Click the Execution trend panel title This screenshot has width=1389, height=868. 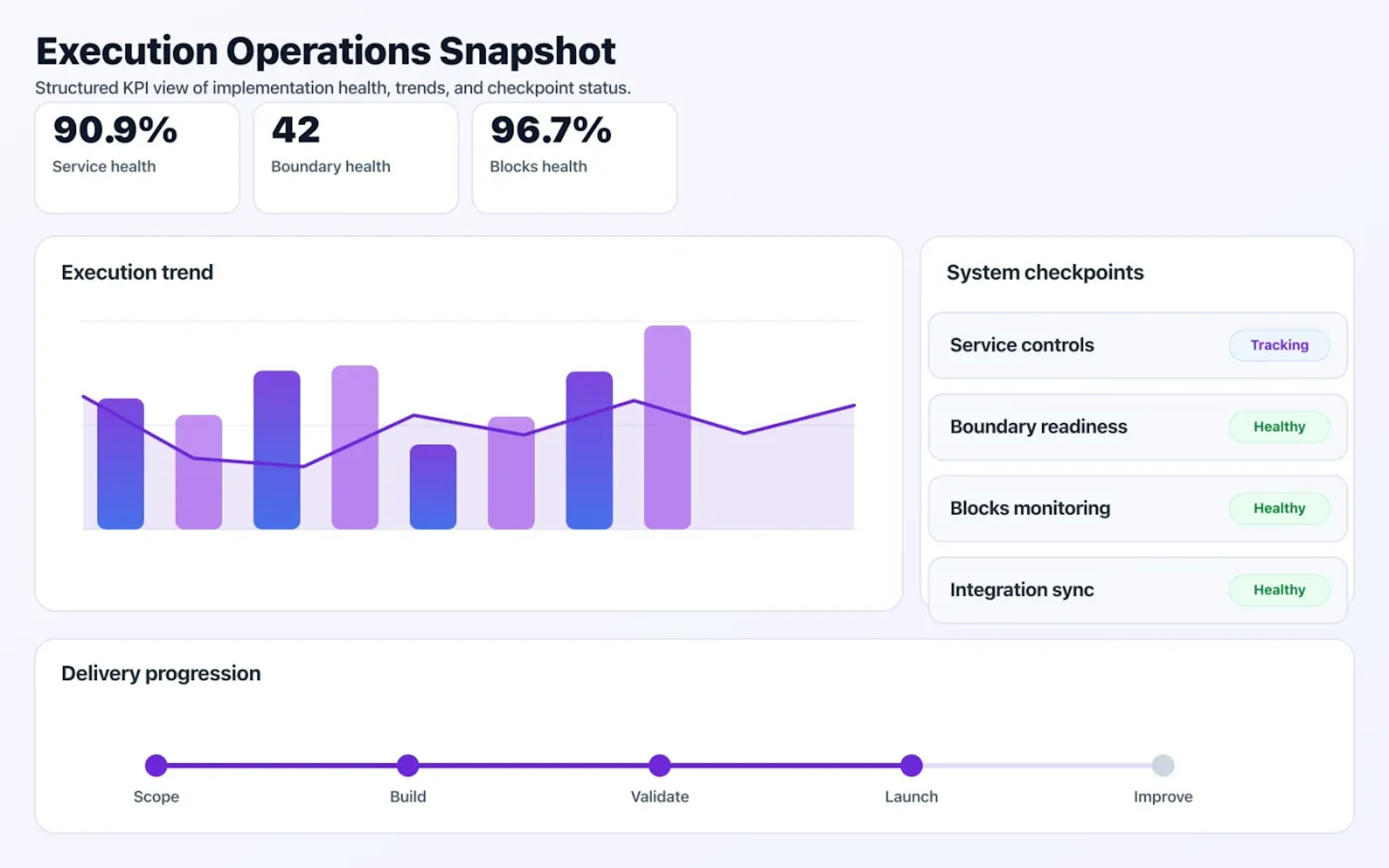click(x=137, y=272)
